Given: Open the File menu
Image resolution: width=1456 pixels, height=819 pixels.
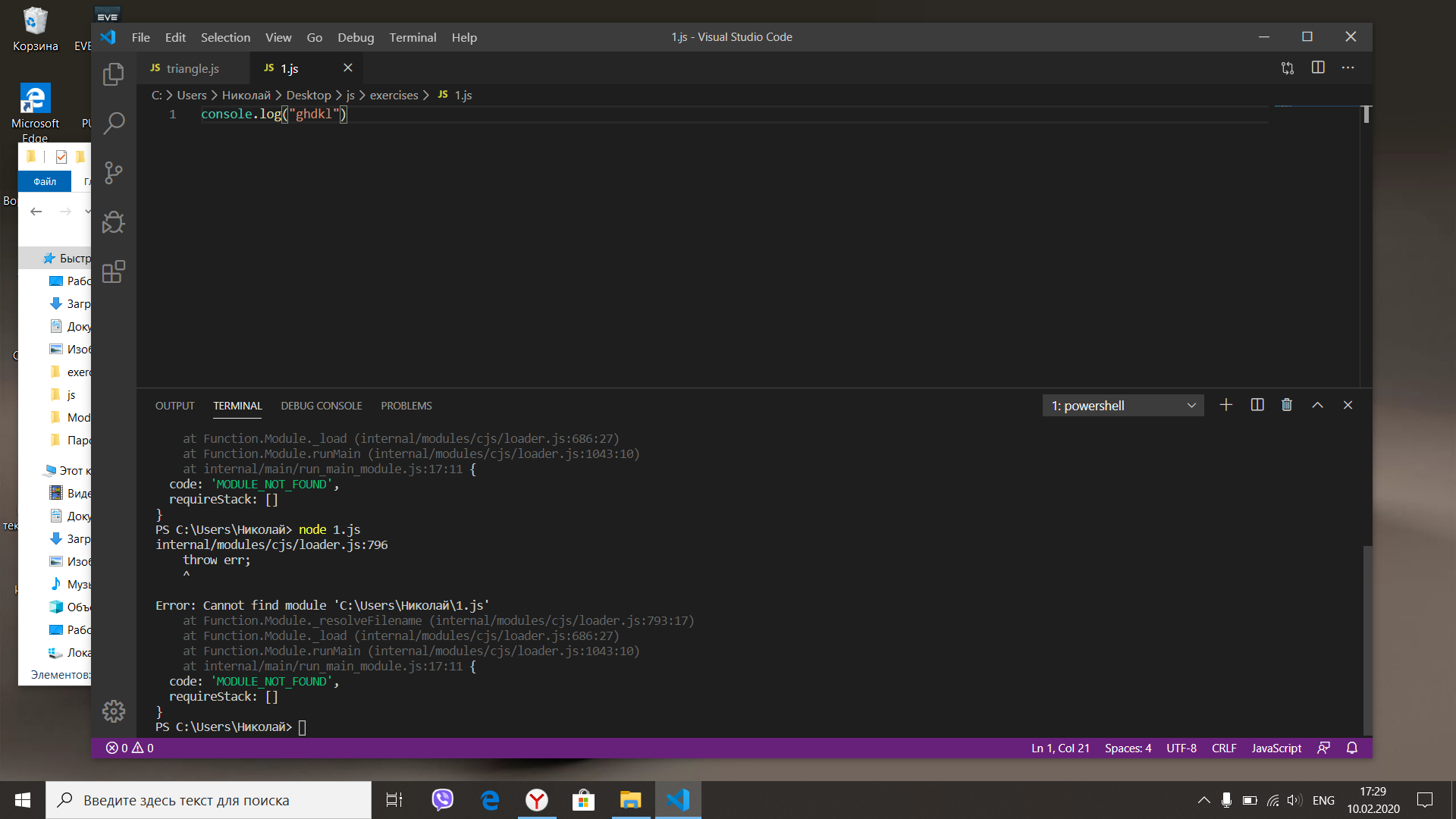Looking at the screenshot, I should pos(141,37).
